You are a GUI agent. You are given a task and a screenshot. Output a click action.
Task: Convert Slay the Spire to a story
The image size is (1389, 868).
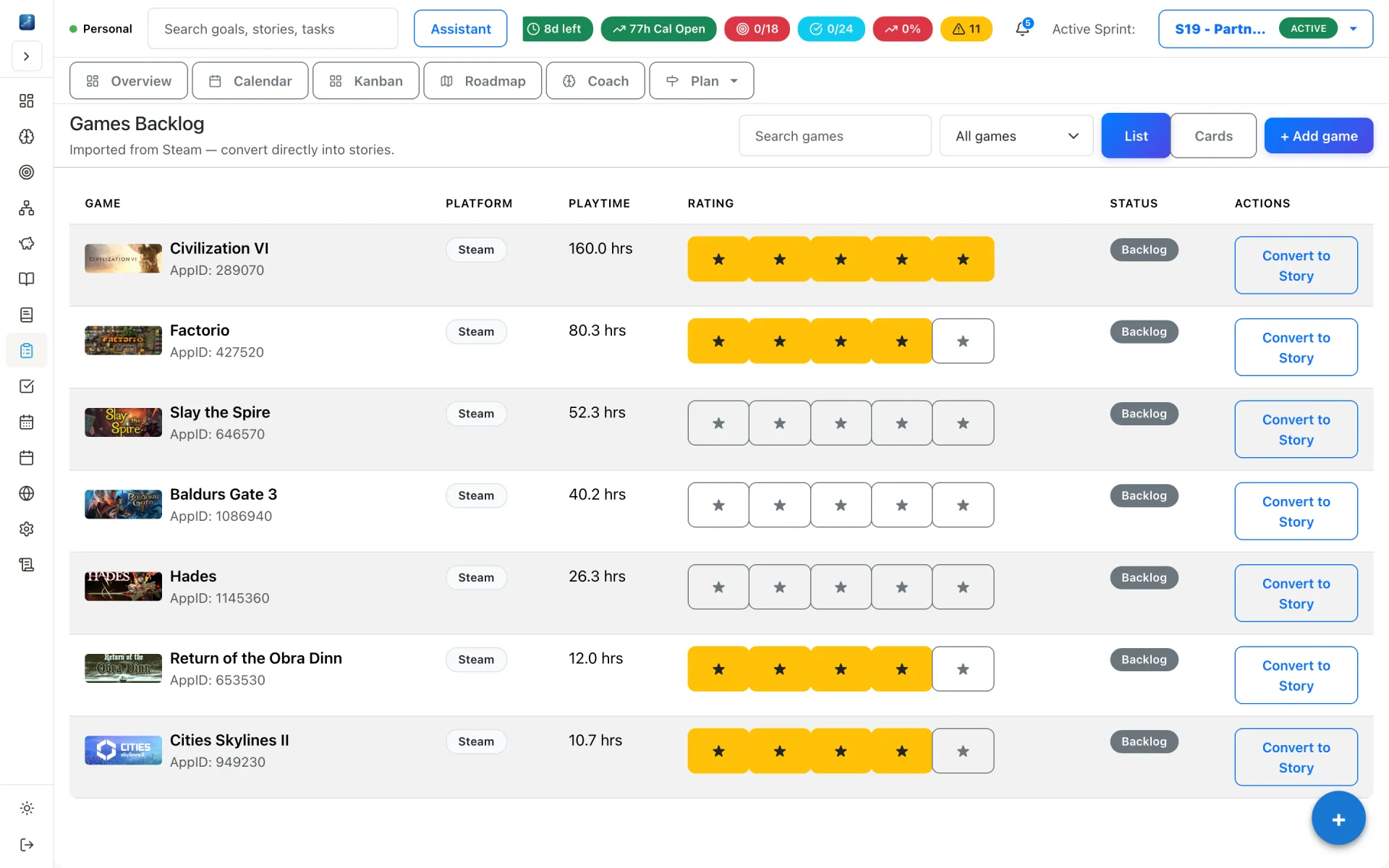pyautogui.click(x=1296, y=430)
